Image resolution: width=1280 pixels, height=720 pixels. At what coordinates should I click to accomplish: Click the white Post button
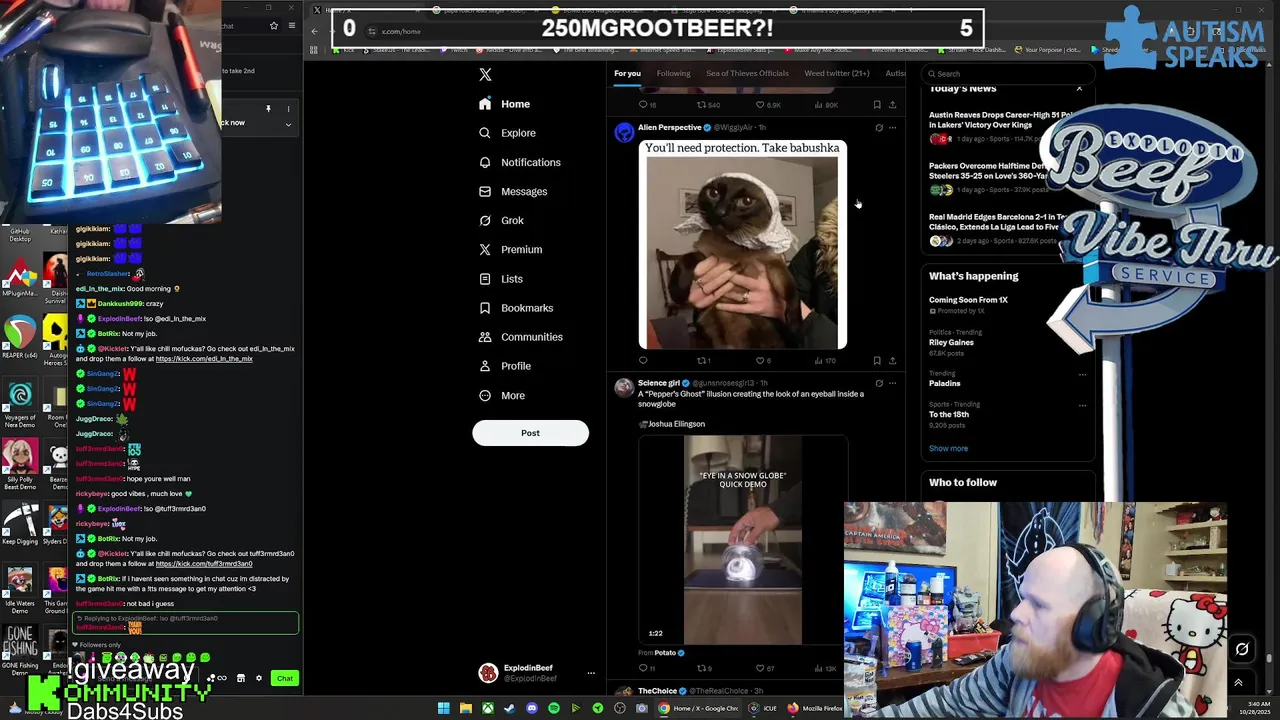pos(530,433)
